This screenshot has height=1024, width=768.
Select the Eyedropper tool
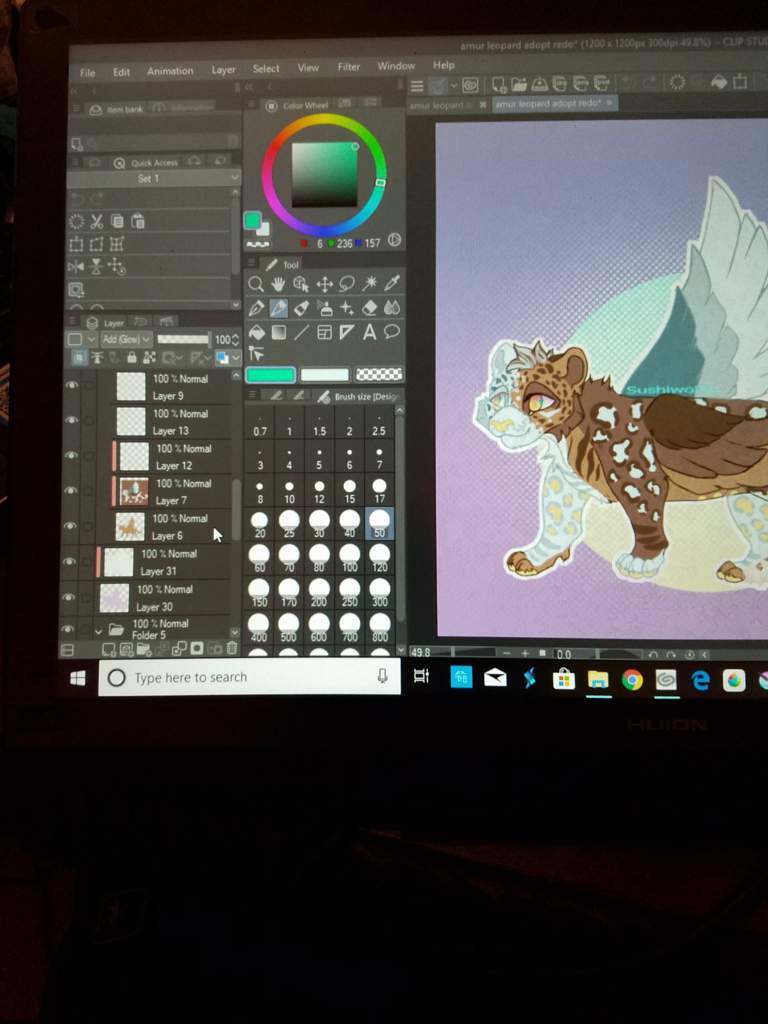pyautogui.click(x=392, y=282)
